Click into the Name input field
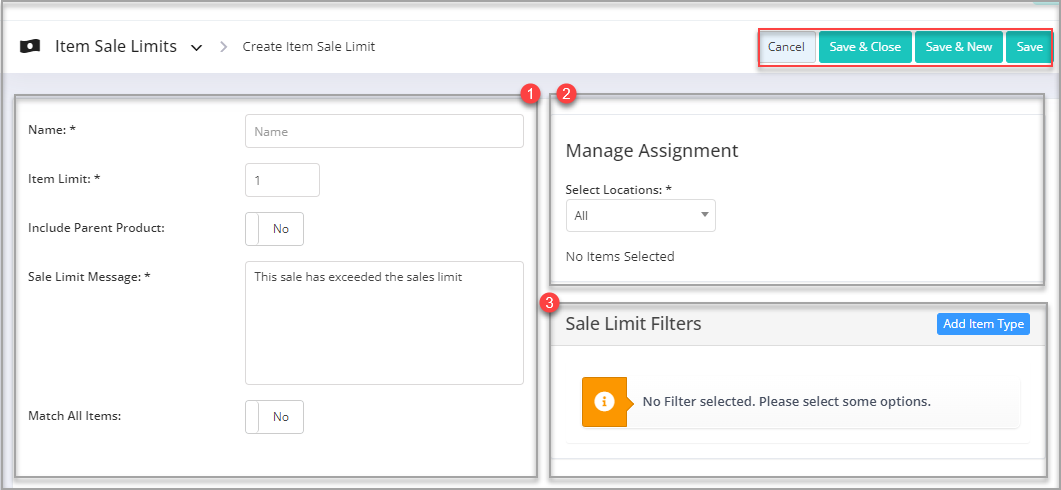This screenshot has height=490, width=1061. click(384, 131)
